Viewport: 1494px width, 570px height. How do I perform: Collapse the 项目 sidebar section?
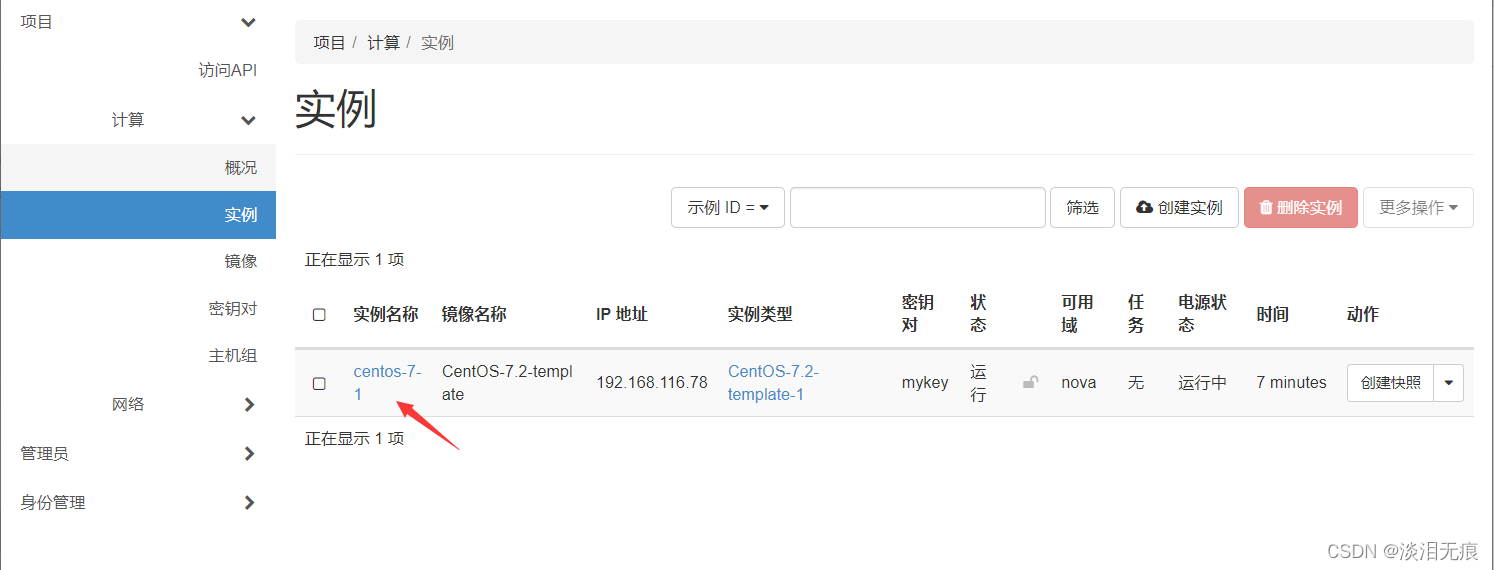[248, 22]
